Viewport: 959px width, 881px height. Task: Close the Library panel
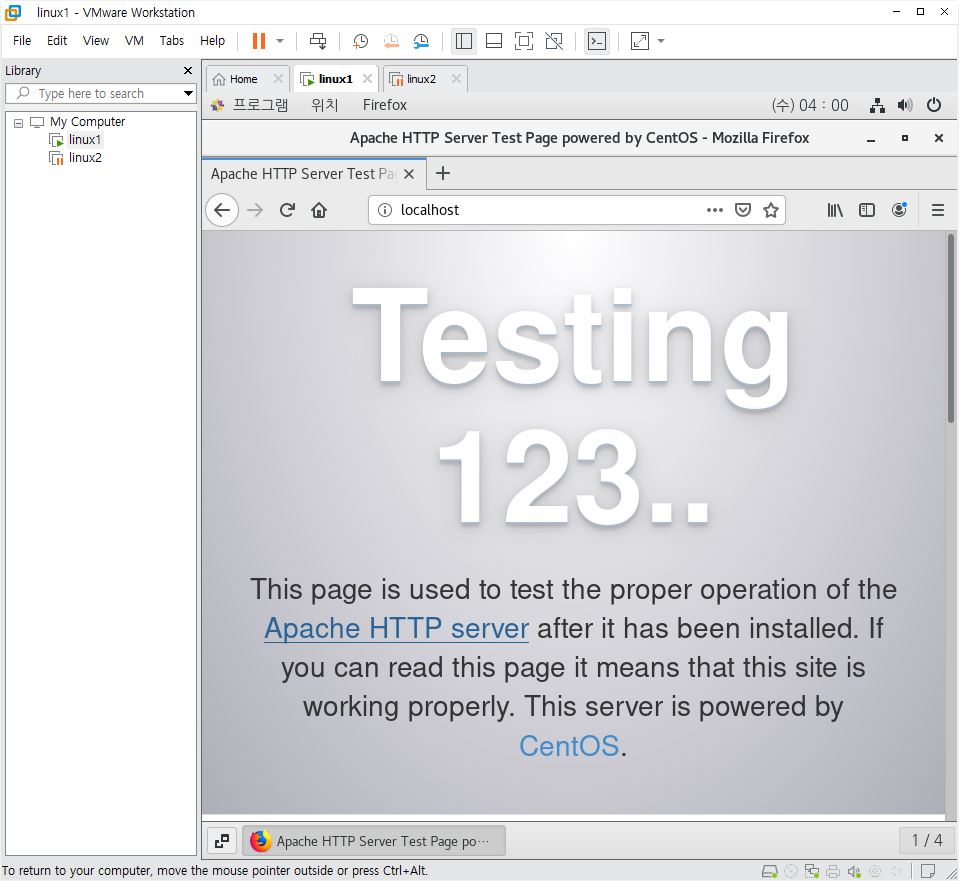(x=188, y=70)
